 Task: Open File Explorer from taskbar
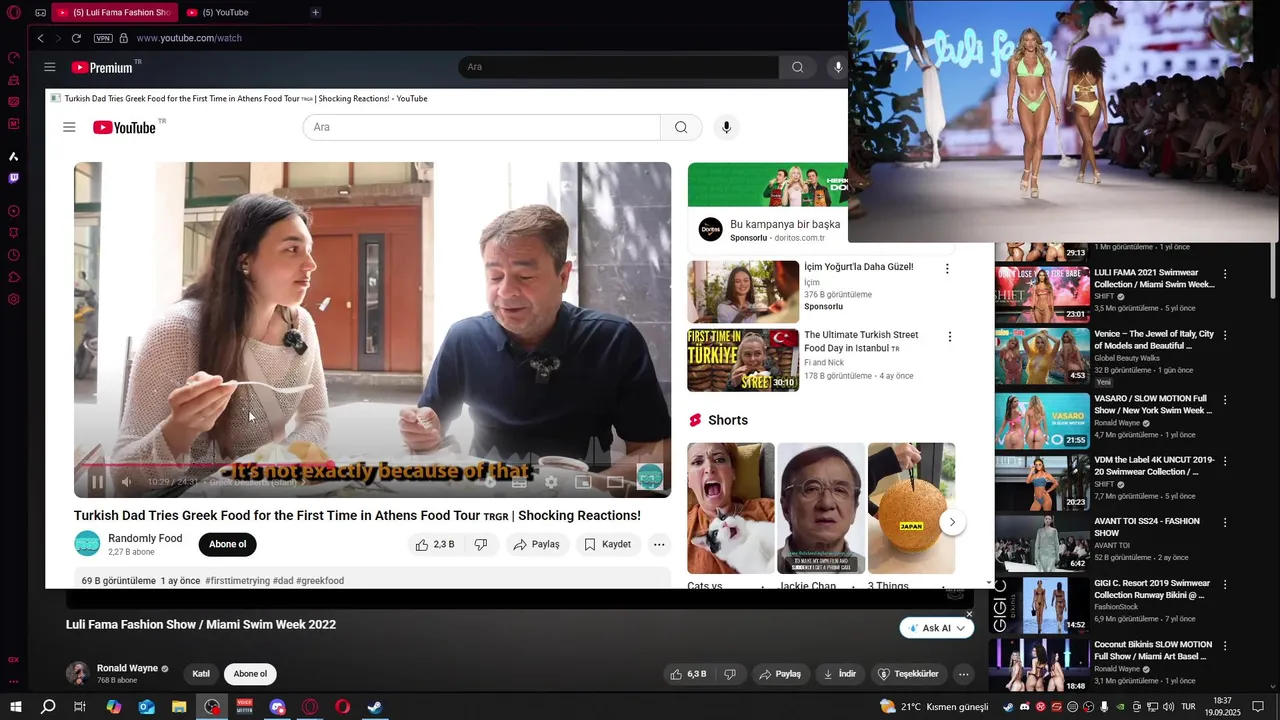179,707
